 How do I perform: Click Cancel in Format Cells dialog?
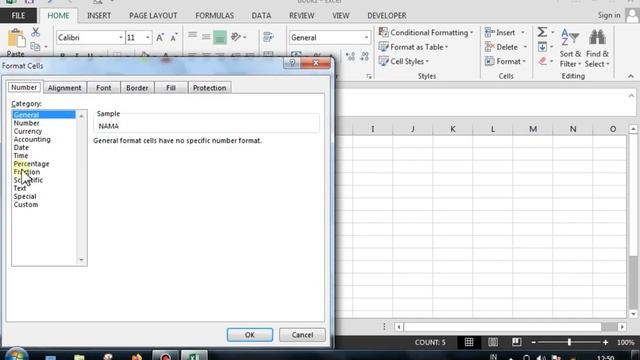click(302, 335)
